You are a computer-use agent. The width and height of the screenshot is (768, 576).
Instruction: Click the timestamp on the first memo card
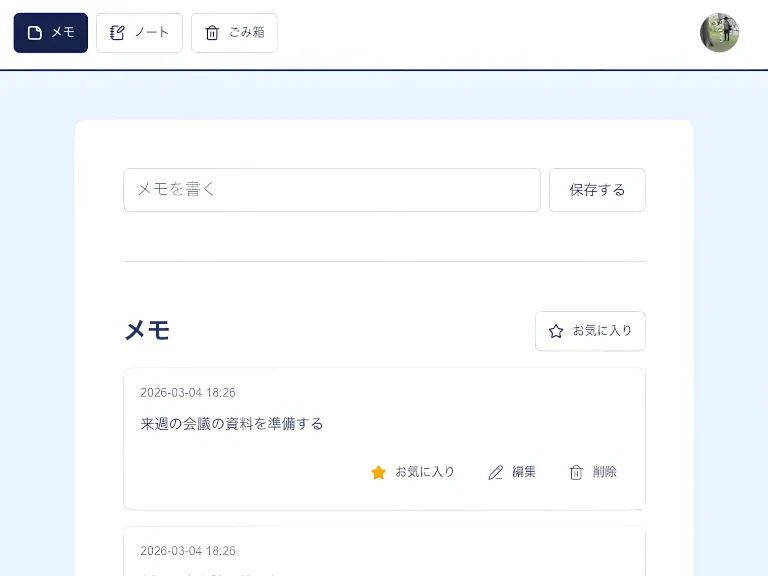pos(188,393)
